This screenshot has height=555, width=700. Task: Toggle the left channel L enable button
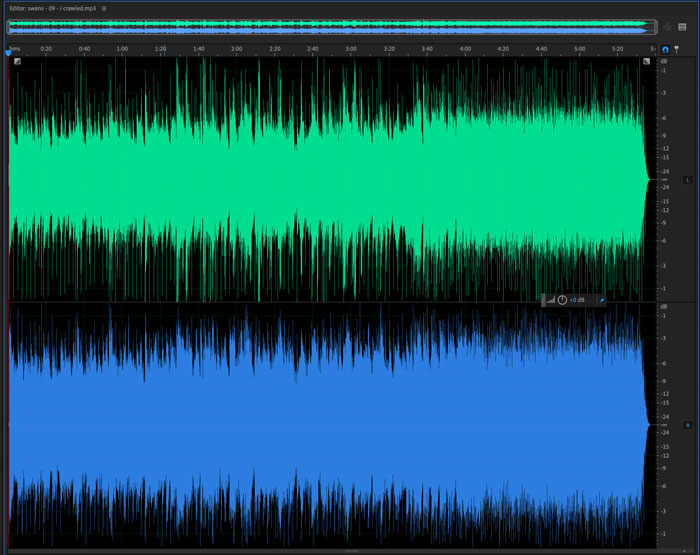click(x=688, y=180)
